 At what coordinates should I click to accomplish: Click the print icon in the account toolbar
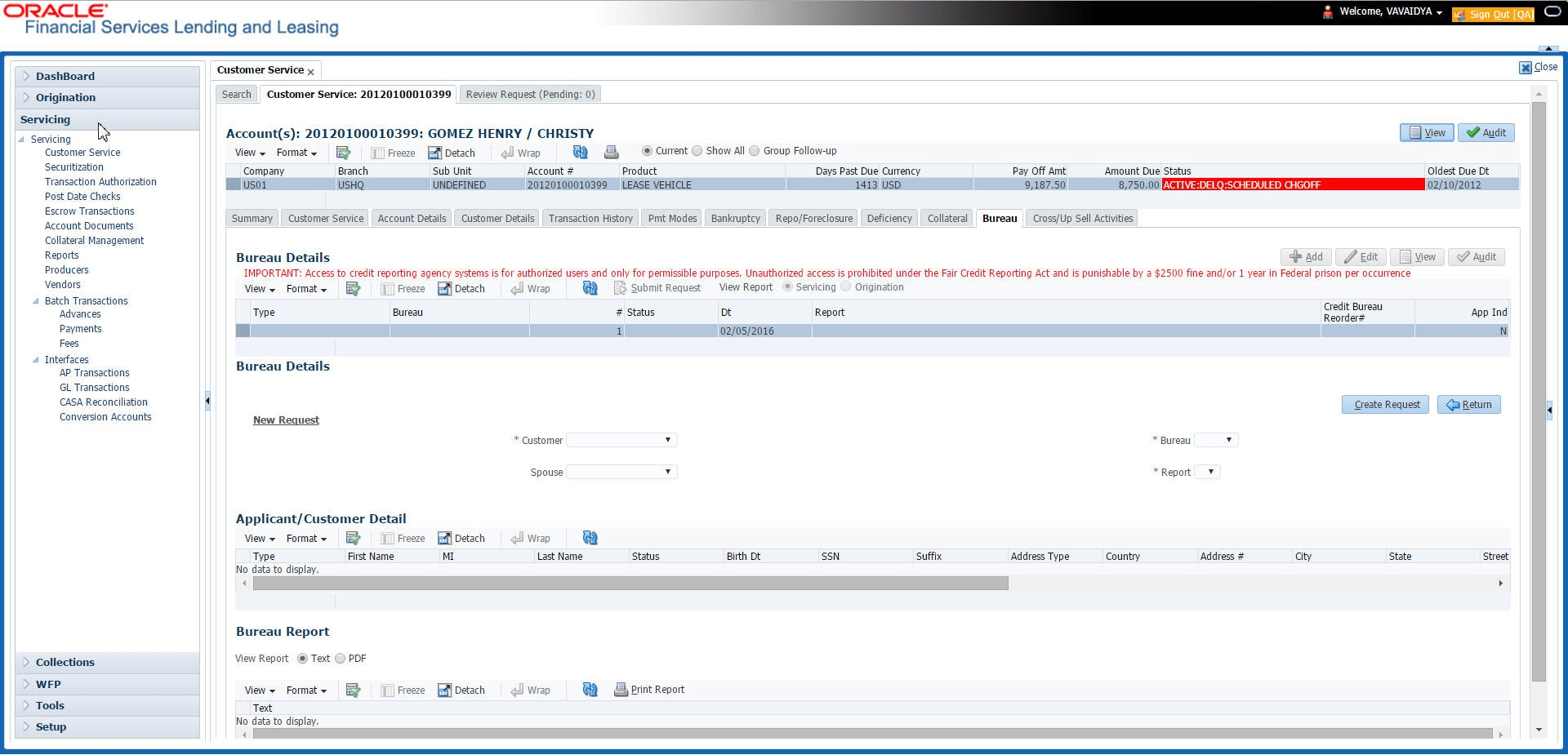[x=611, y=152]
